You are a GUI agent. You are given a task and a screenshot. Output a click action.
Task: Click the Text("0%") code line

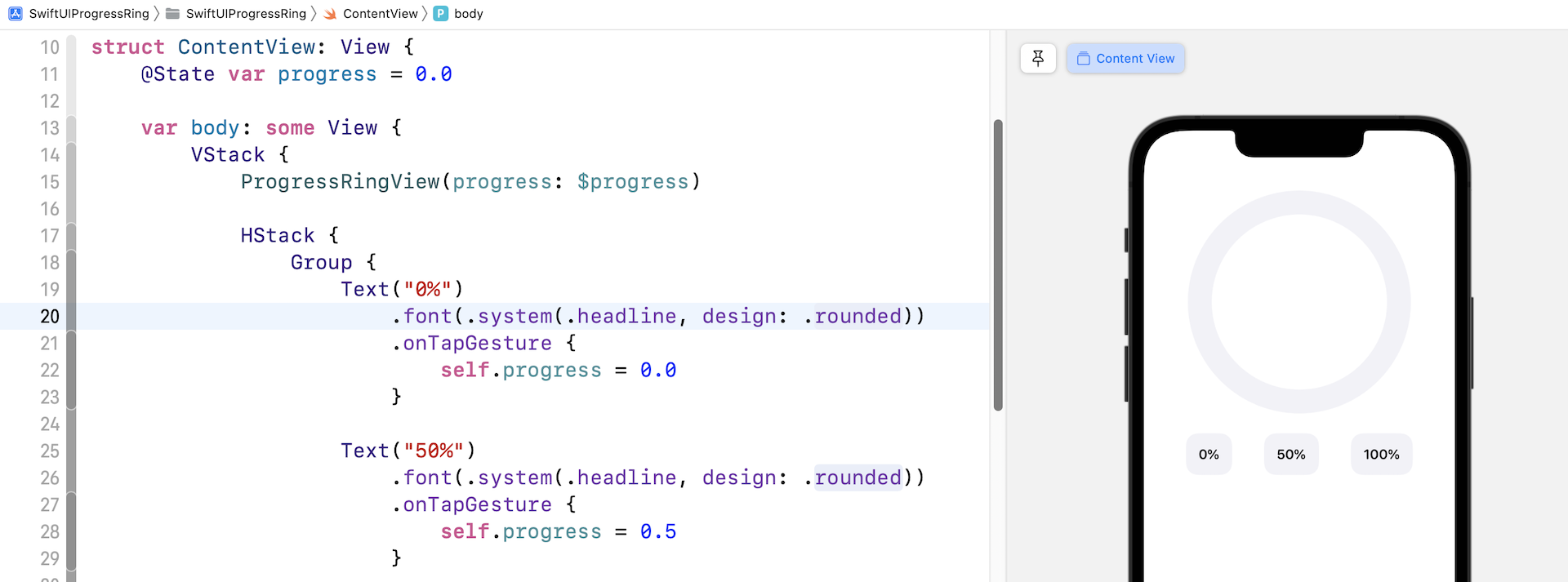[x=402, y=290]
